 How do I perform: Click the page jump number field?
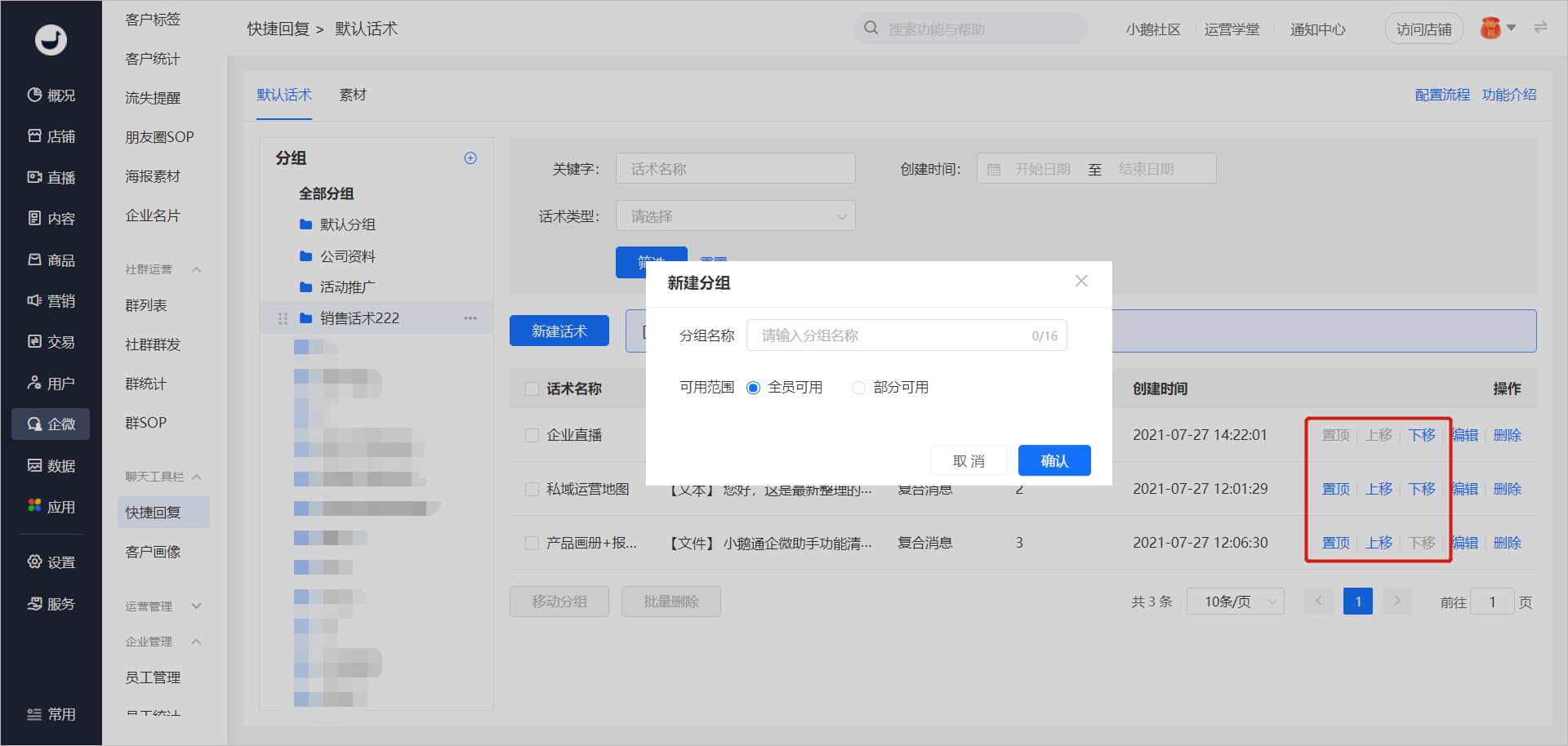[x=1492, y=602]
